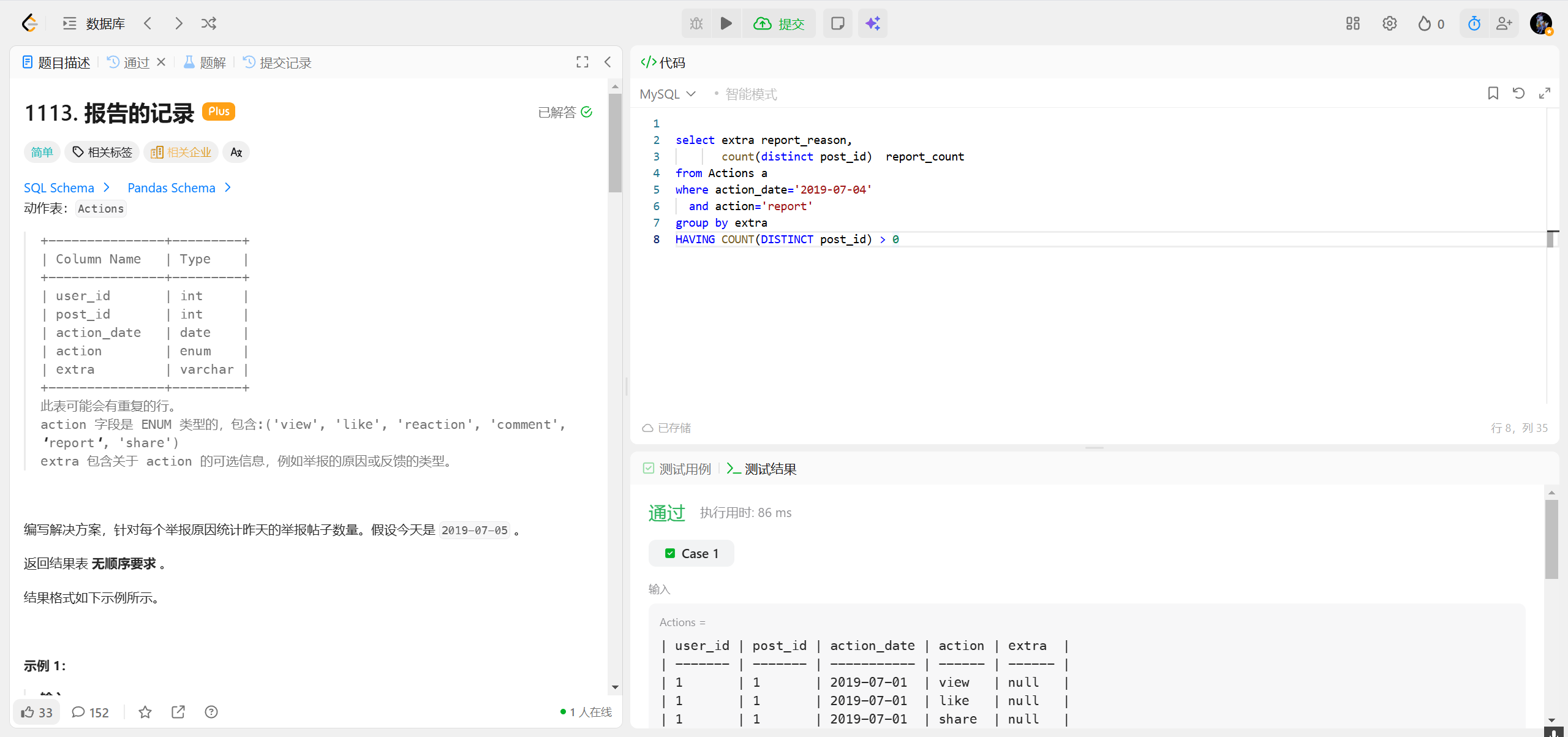Click the shuffle random problem icon
The image size is (1568, 737).
pos(209,23)
